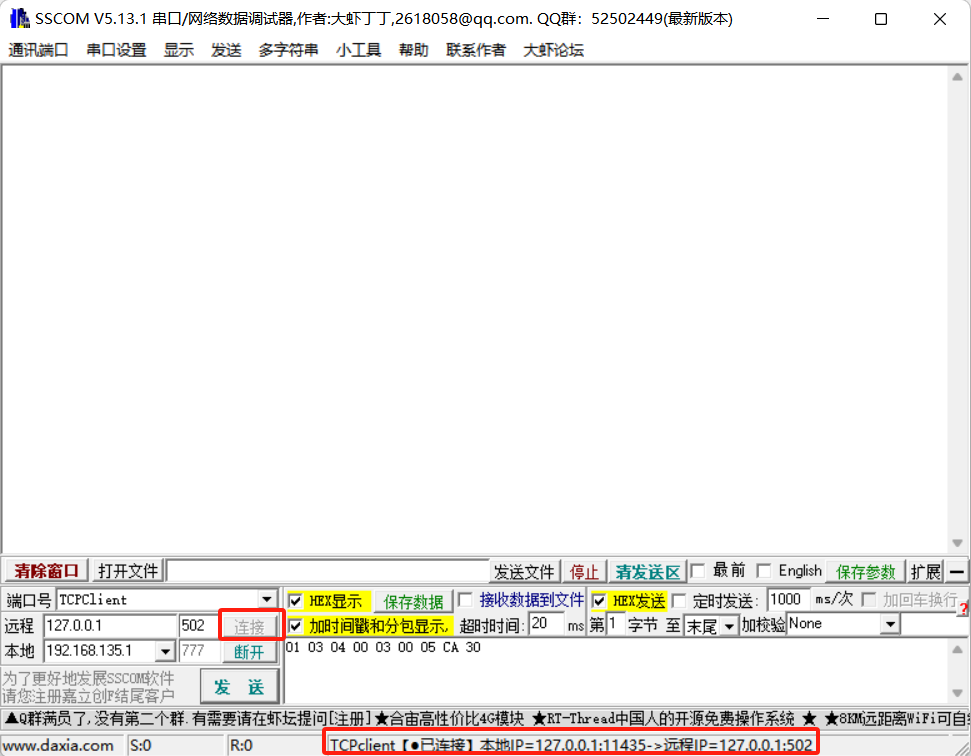Click the TCPclient 已连接 status text

570,745
